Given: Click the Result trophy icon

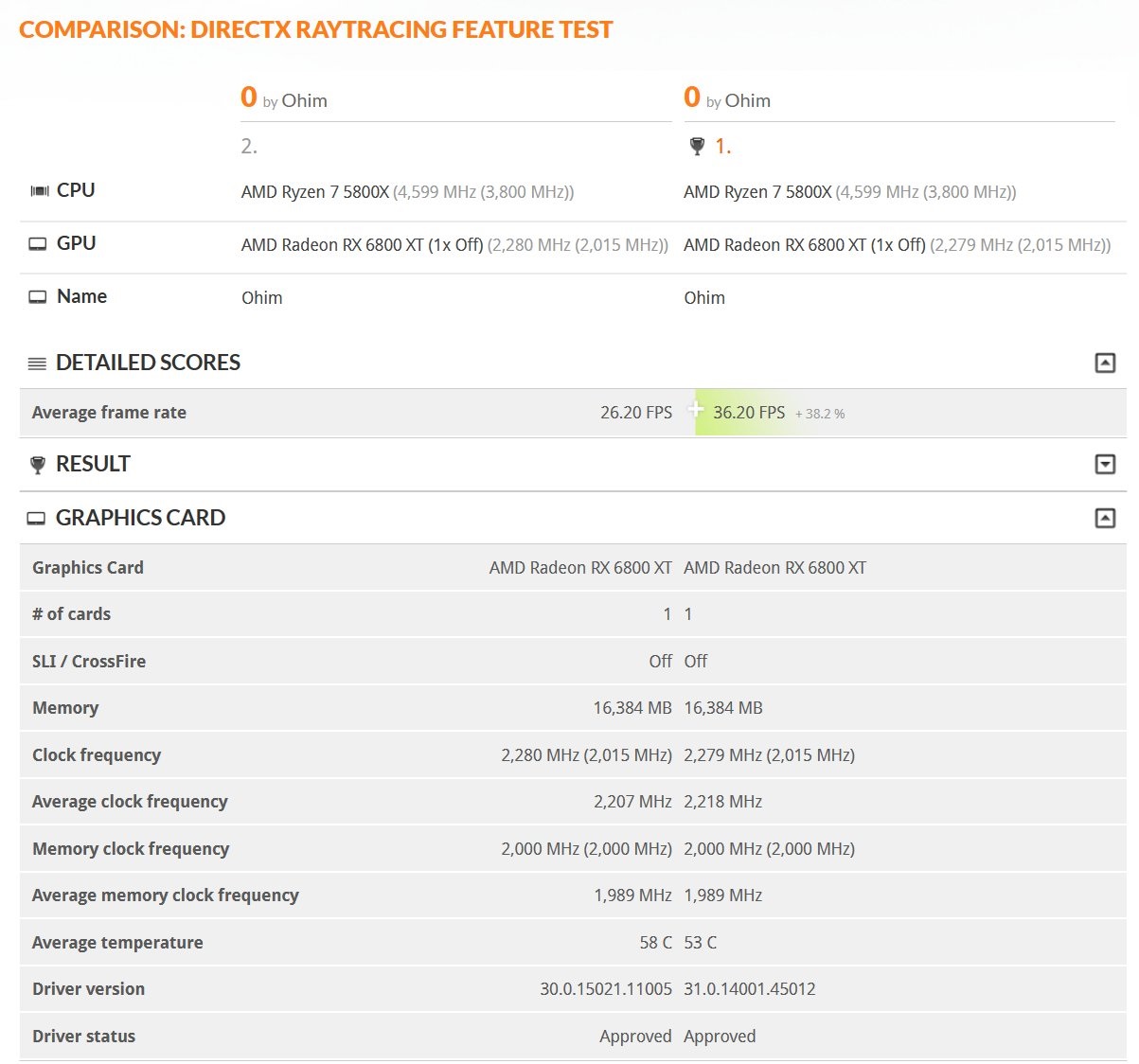Looking at the screenshot, I should tap(38, 465).
